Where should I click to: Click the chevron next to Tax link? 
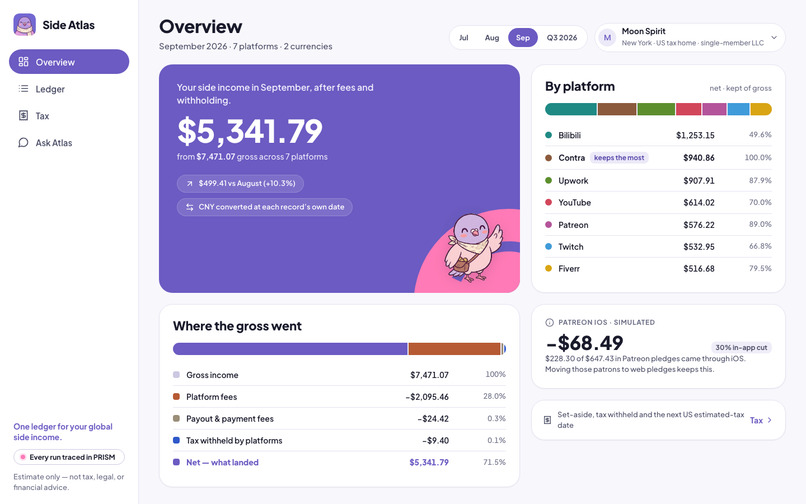tap(770, 420)
